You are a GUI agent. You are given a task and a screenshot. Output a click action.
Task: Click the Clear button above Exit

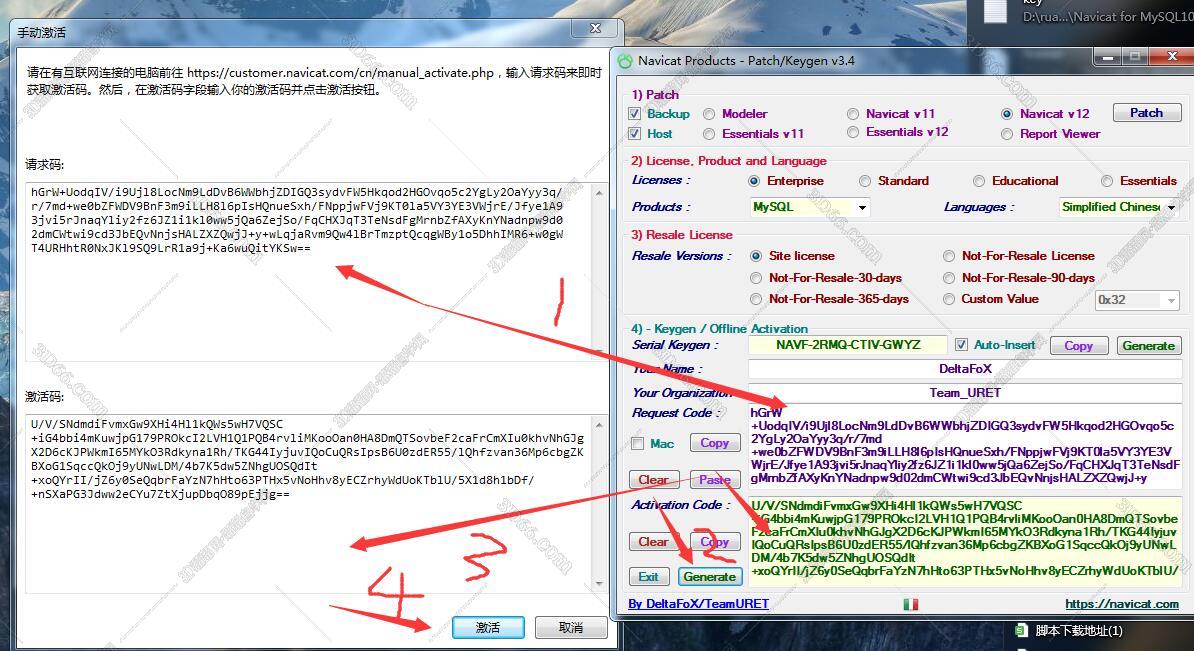653,542
